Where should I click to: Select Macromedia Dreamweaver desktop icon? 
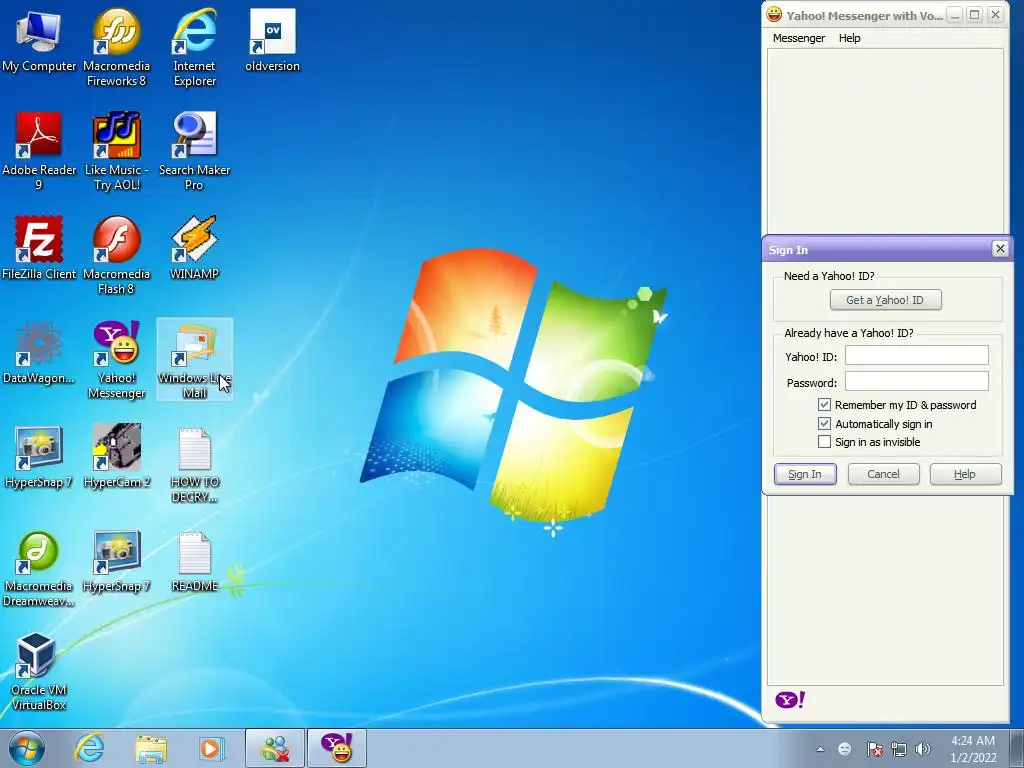click(x=39, y=568)
